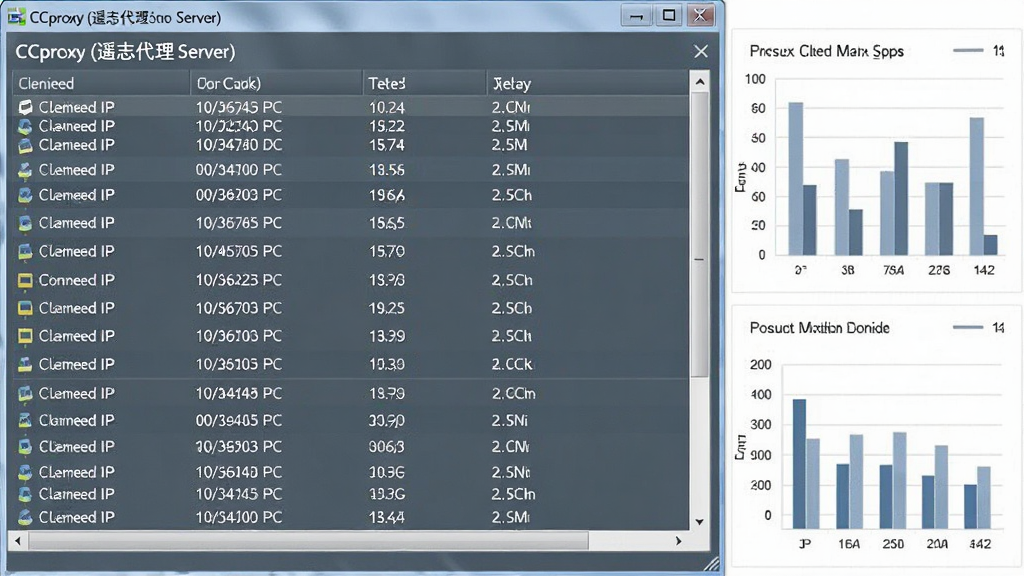Screen dimensions: 1024x576
Task: Click the icon of the row showing 18.79
Action: [25, 394]
